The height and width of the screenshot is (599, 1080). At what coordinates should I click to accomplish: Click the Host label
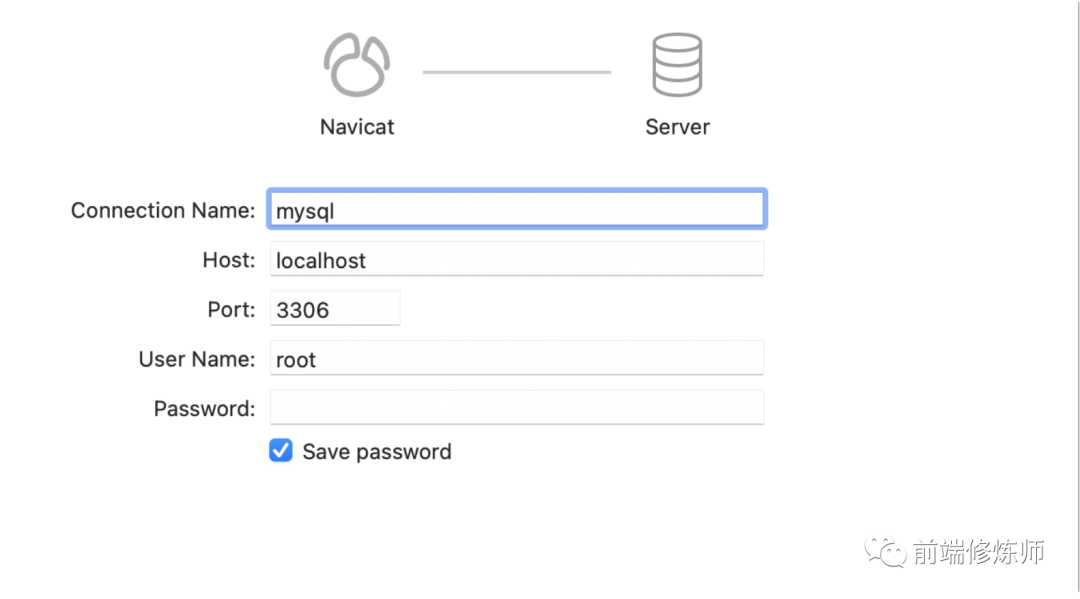[229, 259]
